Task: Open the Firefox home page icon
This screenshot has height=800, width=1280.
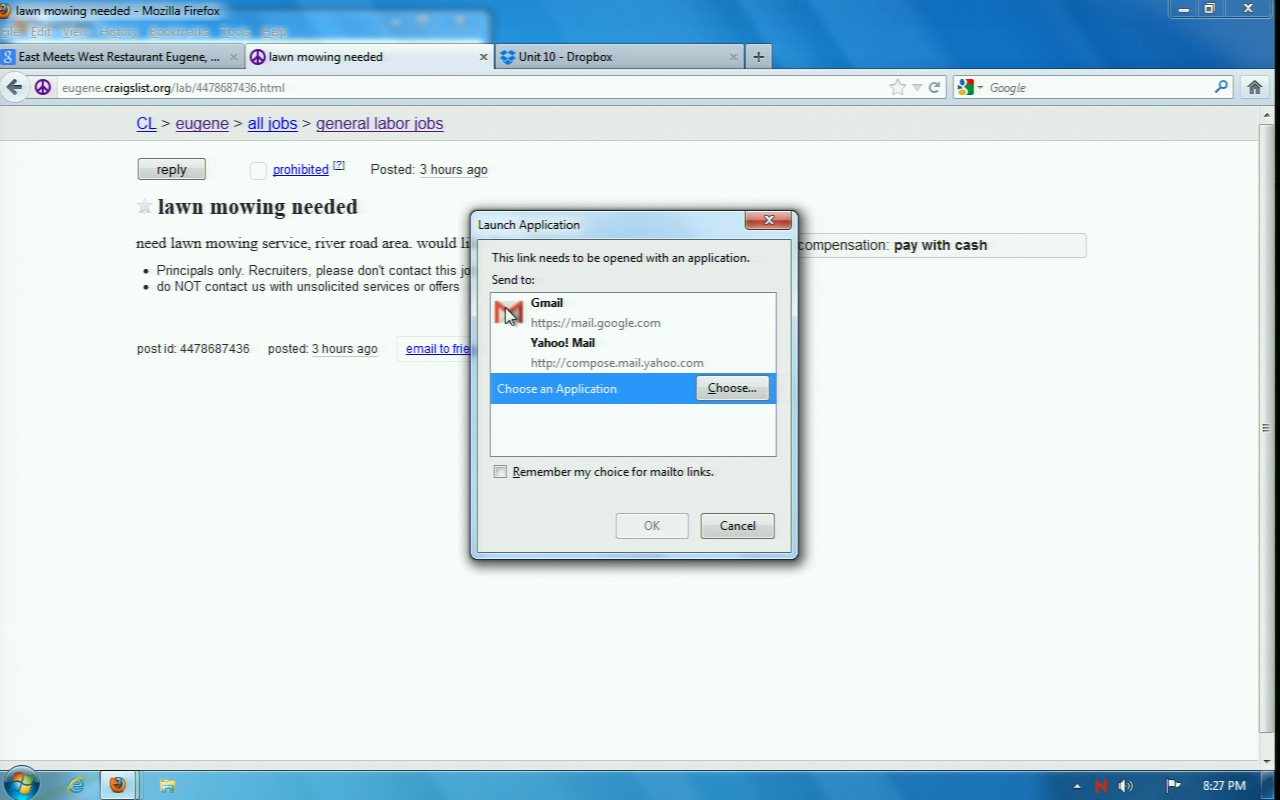Action: tap(1255, 88)
